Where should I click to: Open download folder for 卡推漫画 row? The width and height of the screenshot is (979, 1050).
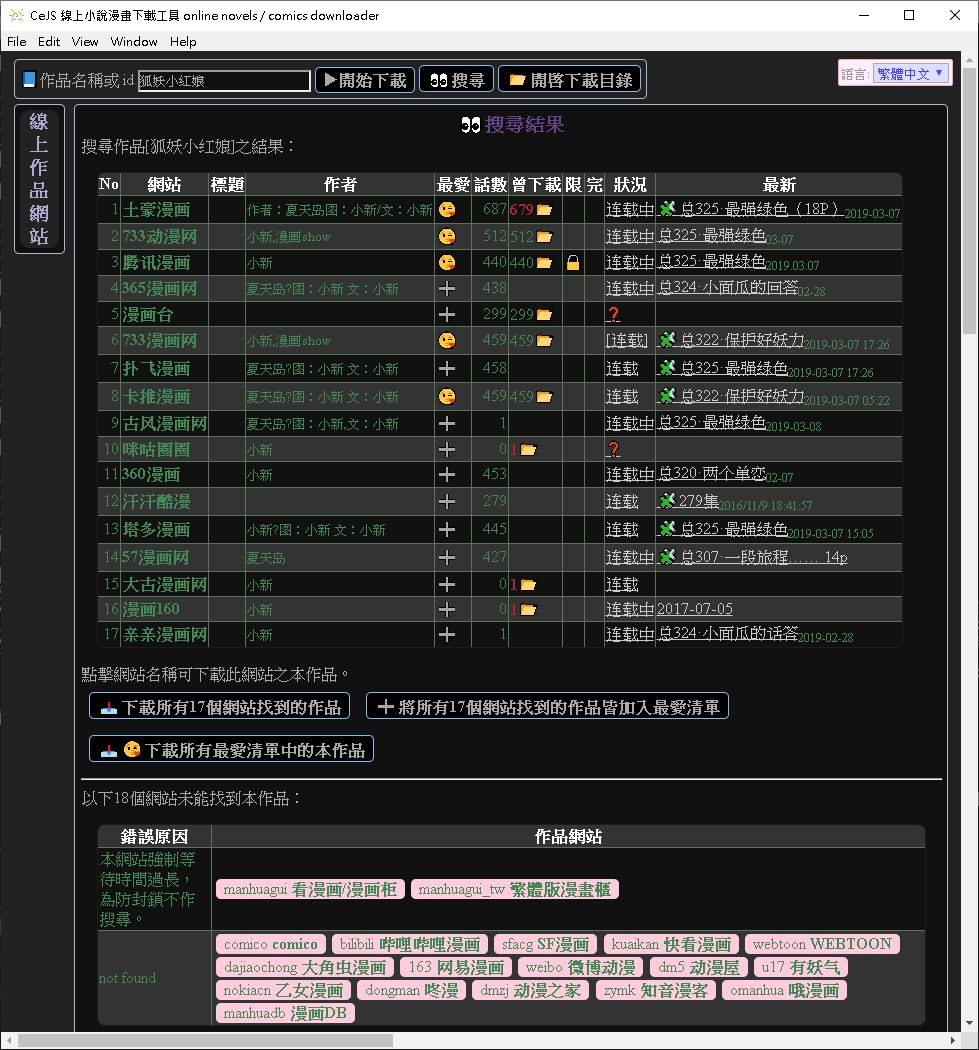(x=544, y=397)
